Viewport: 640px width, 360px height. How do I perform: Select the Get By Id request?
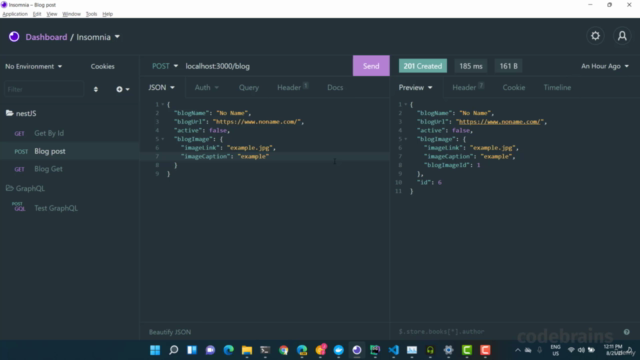point(69,133)
